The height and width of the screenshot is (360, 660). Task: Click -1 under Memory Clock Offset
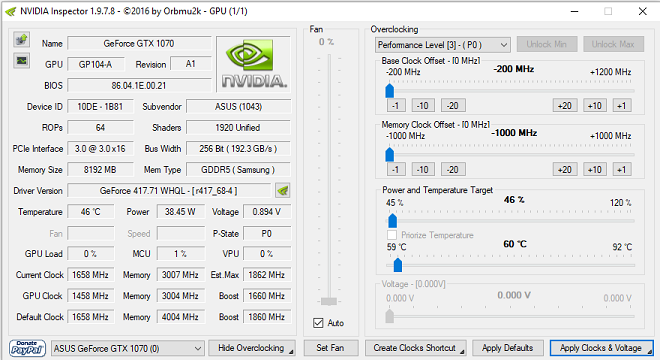click(x=396, y=170)
